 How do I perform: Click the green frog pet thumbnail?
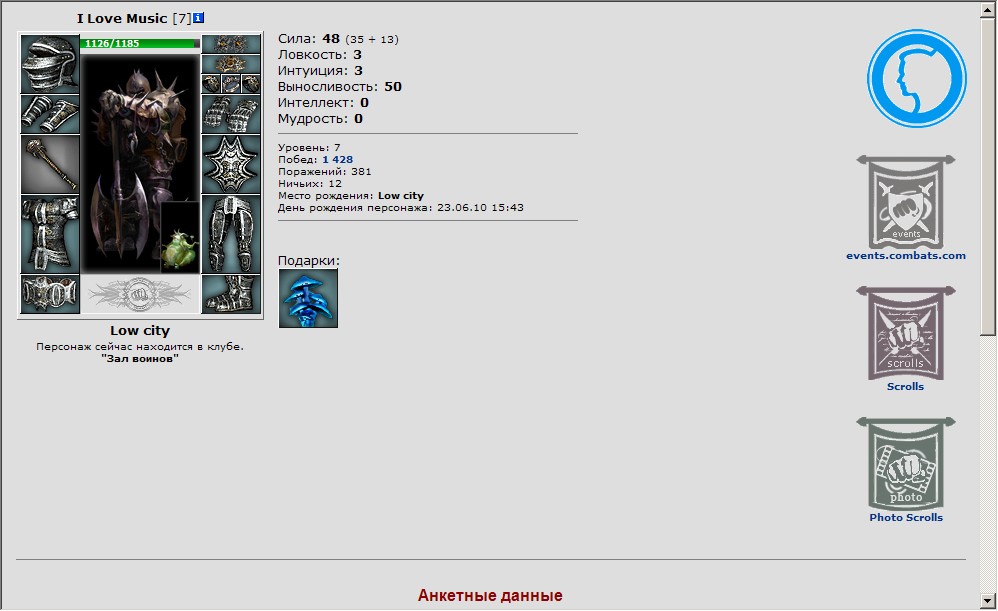180,237
